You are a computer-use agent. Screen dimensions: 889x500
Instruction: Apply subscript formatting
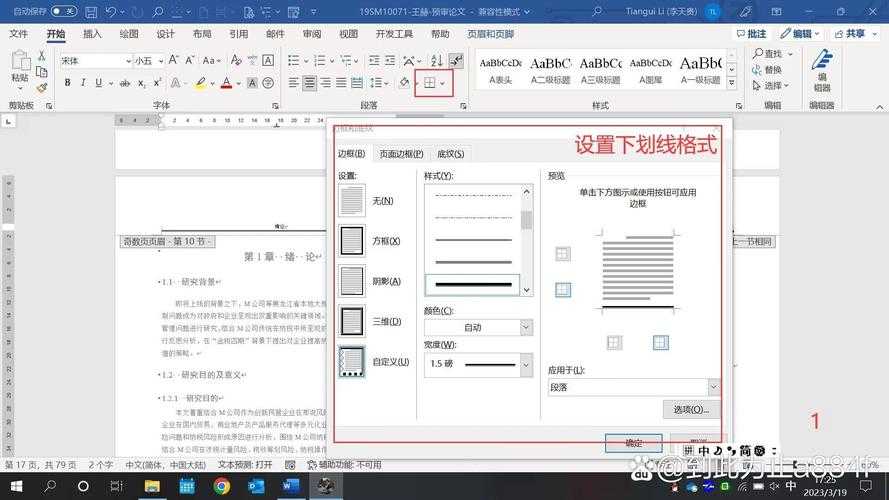coord(142,83)
